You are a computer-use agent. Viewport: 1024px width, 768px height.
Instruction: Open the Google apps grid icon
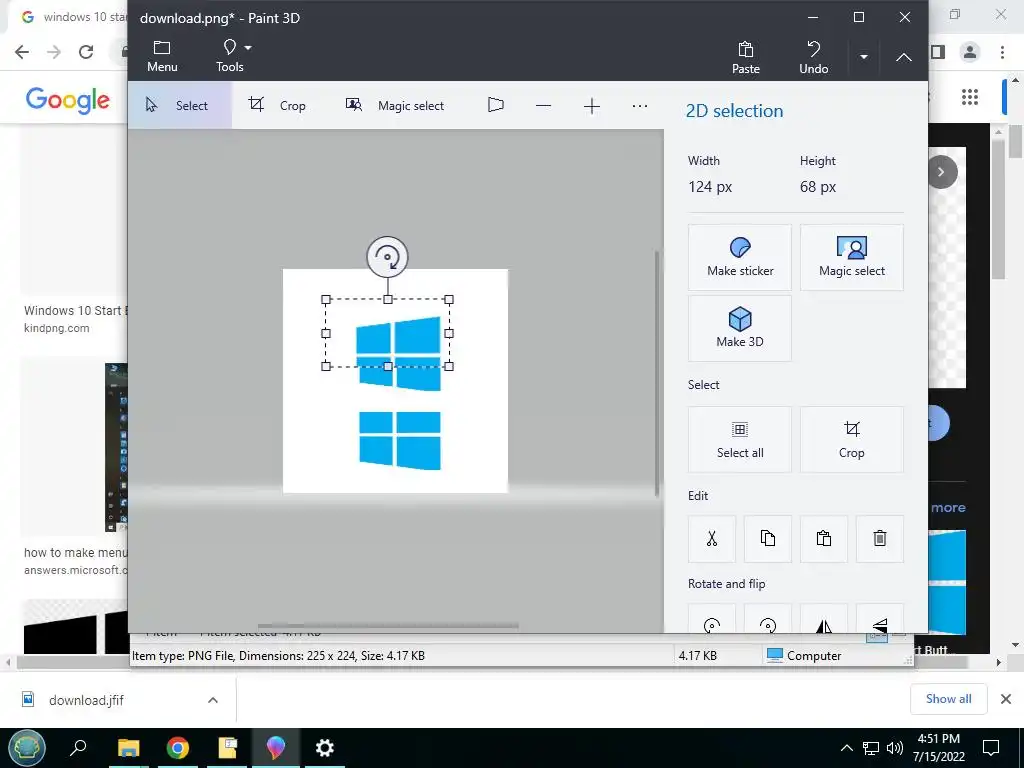[970, 97]
